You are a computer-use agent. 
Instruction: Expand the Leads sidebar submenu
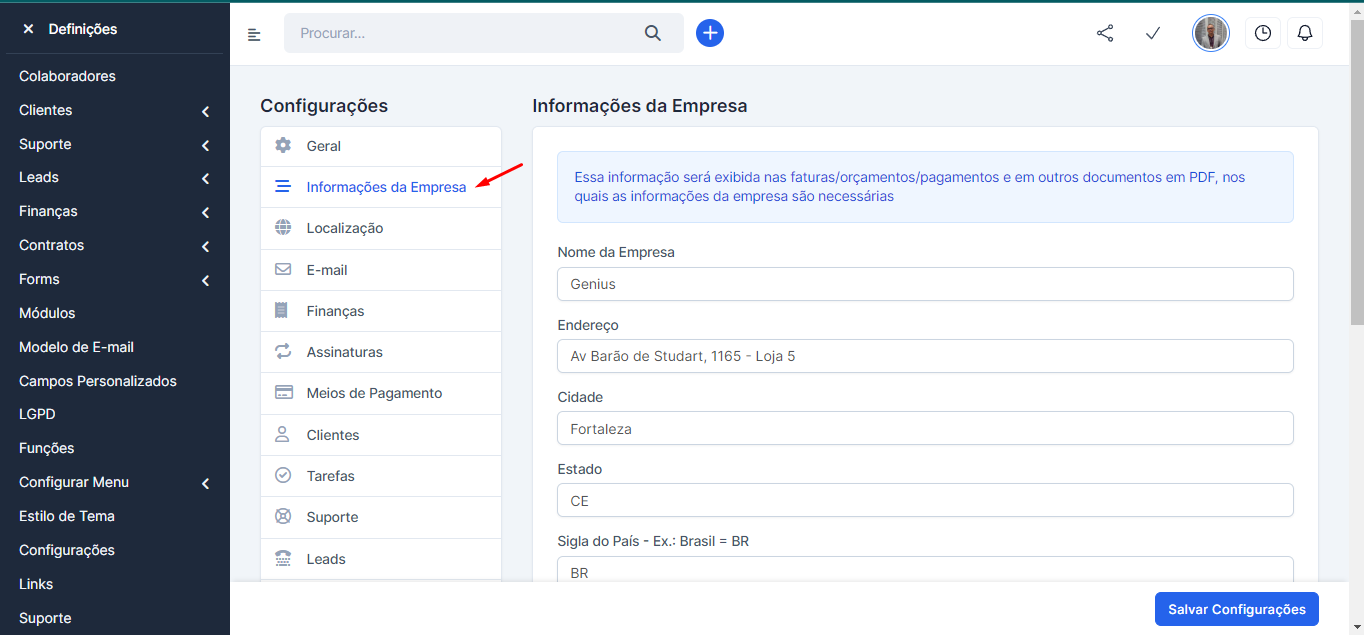pos(205,178)
